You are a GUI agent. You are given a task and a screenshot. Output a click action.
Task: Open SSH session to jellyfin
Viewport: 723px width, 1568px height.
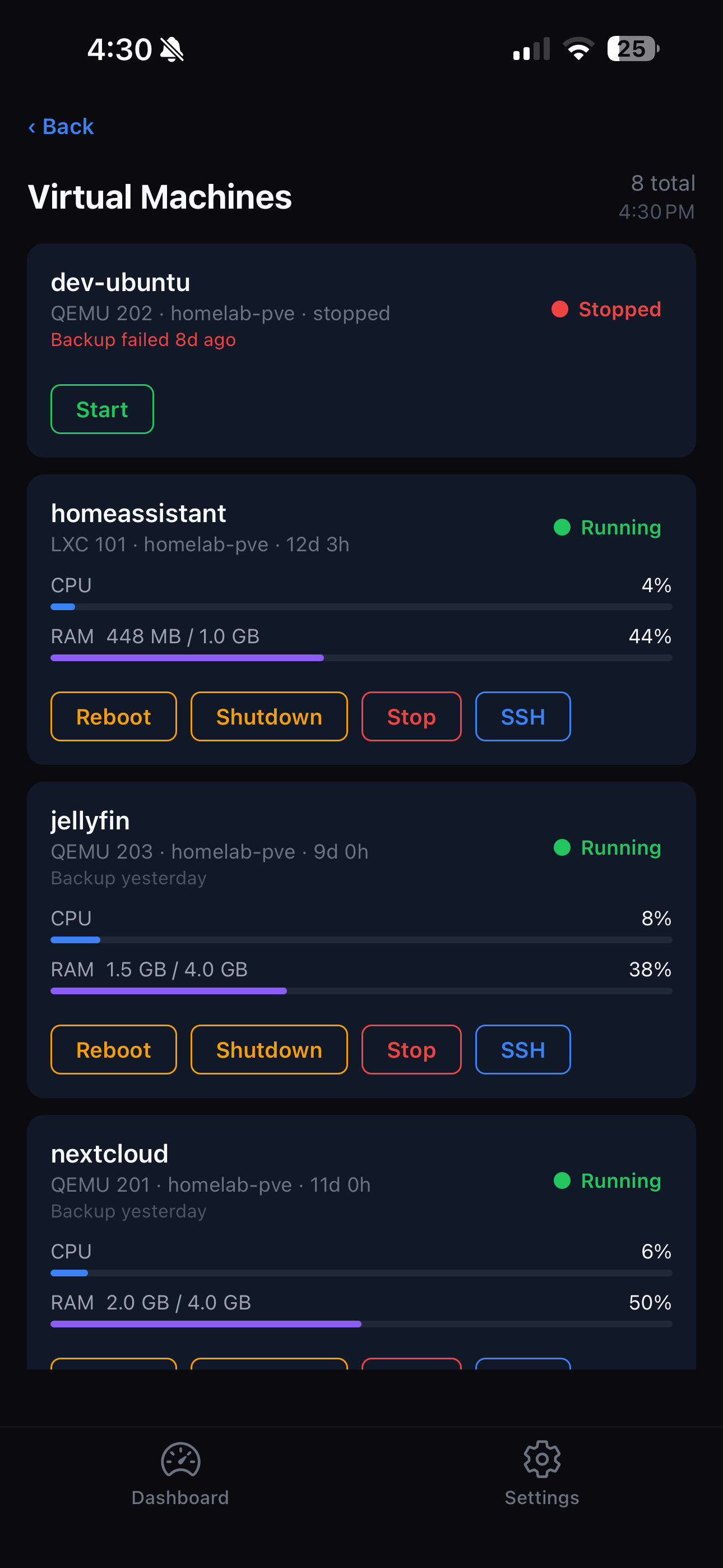(x=523, y=1049)
